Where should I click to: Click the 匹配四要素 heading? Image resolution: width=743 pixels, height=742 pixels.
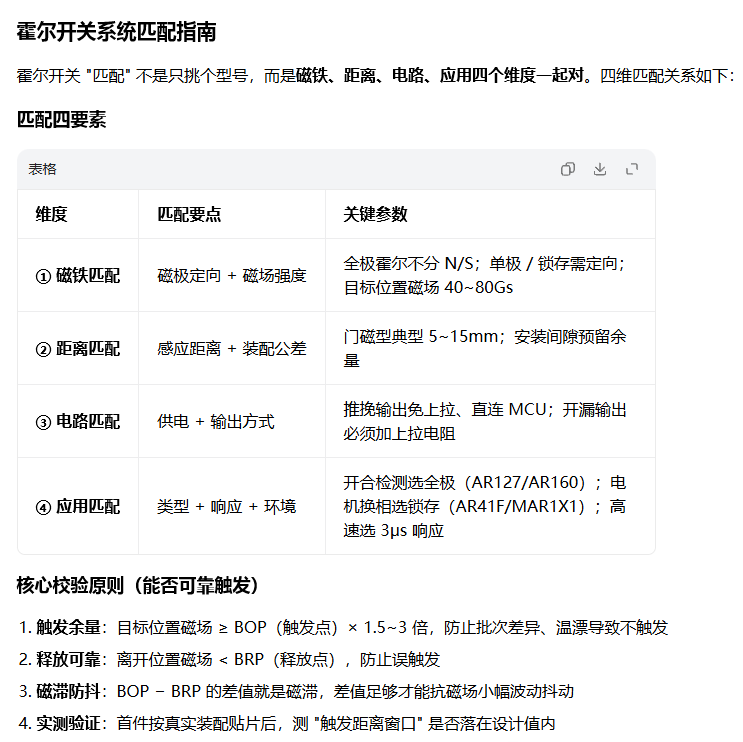[62, 119]
